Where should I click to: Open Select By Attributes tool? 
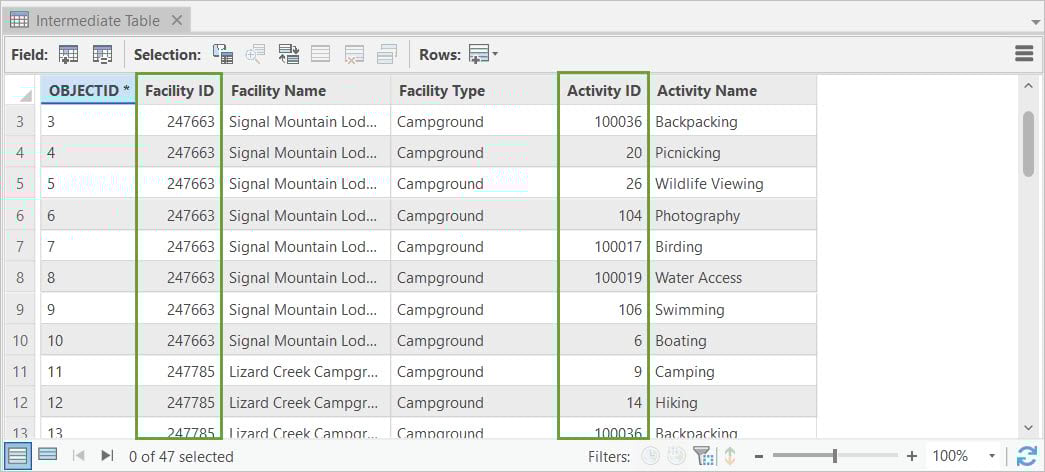pyautogui.click(x=223, y=54)
